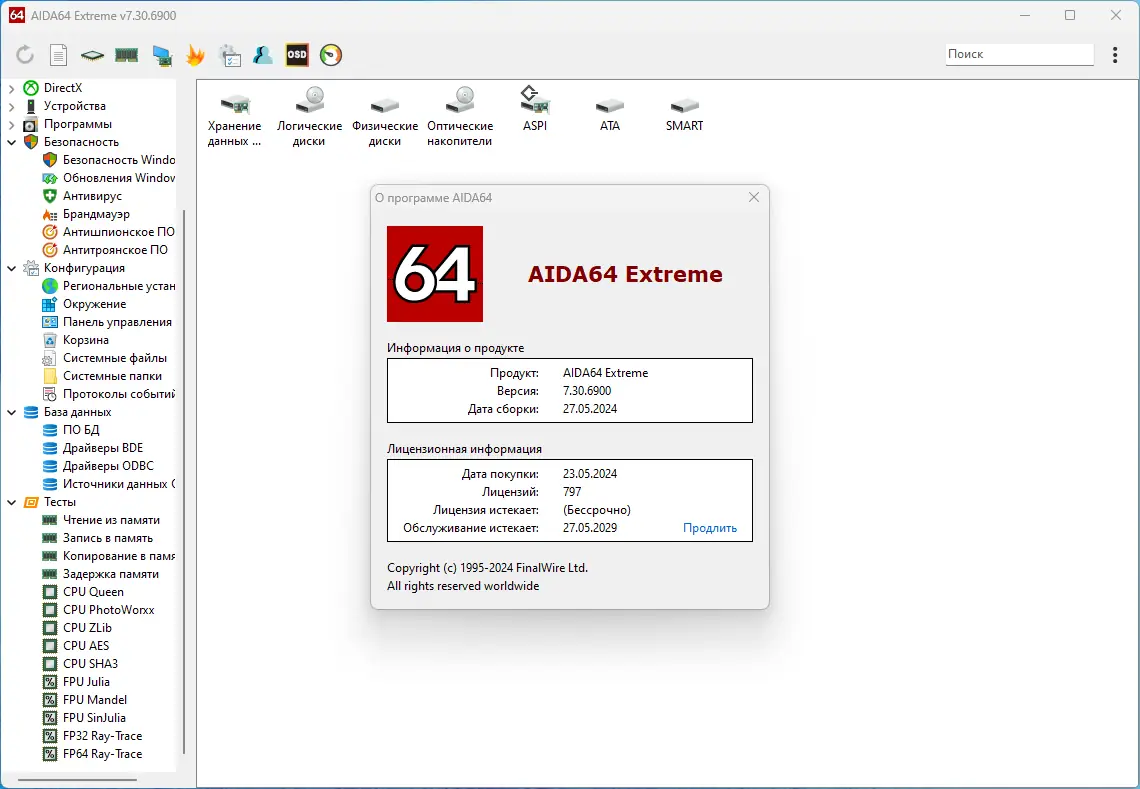Click the Продлить link in license info
The width and height of the screenshot is (1140, 789).
(x=710, y=528)
